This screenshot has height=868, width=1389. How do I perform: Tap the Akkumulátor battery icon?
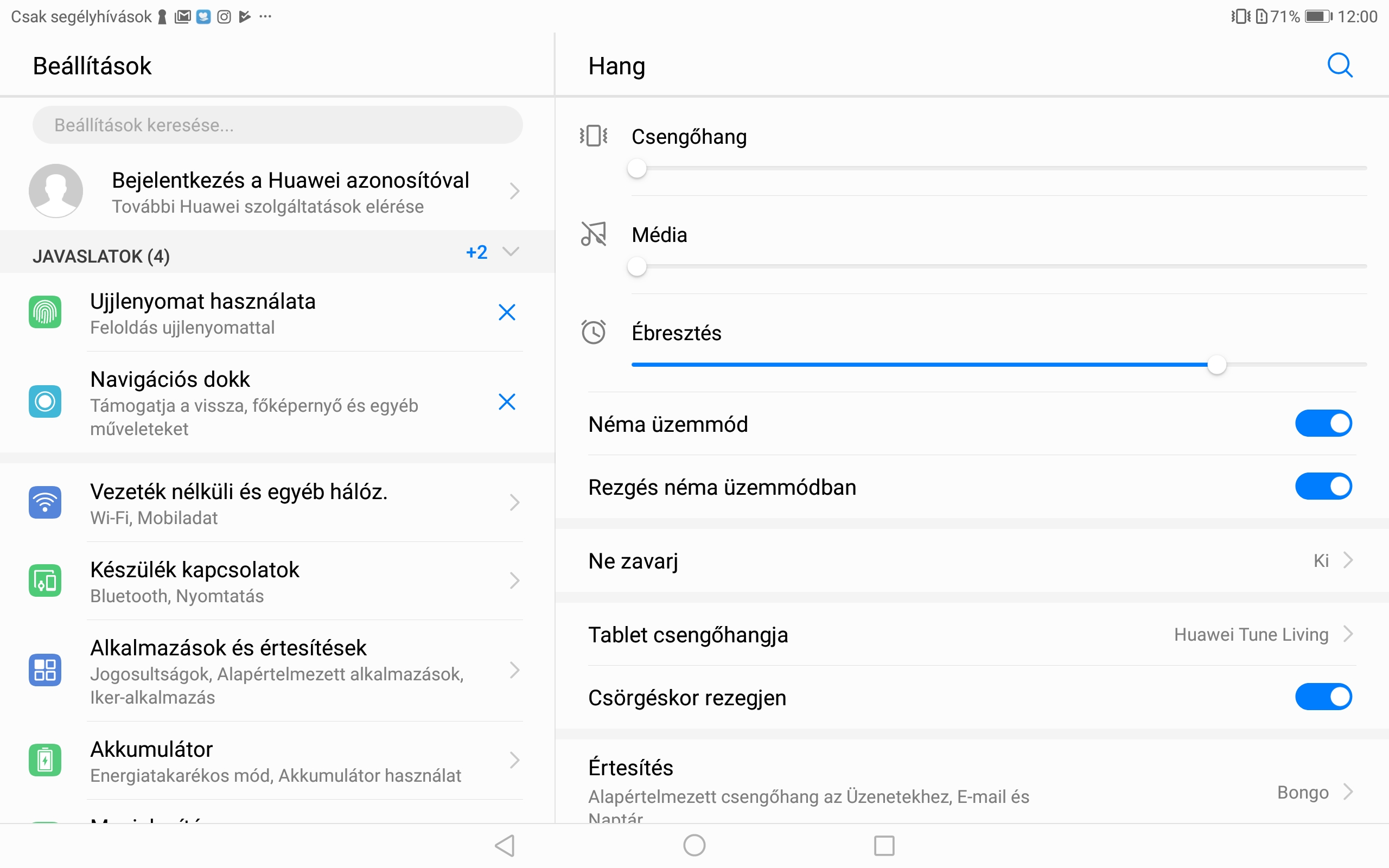(46, 760)
